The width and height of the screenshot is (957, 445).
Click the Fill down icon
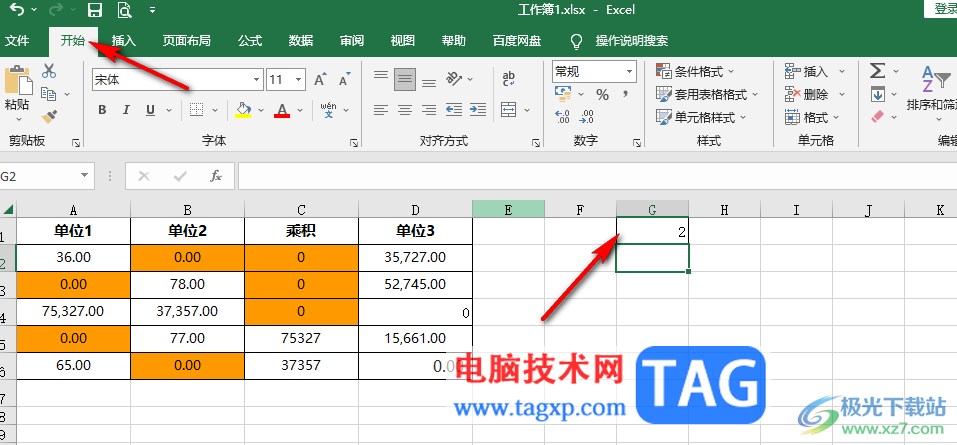(x=878, y=94)
